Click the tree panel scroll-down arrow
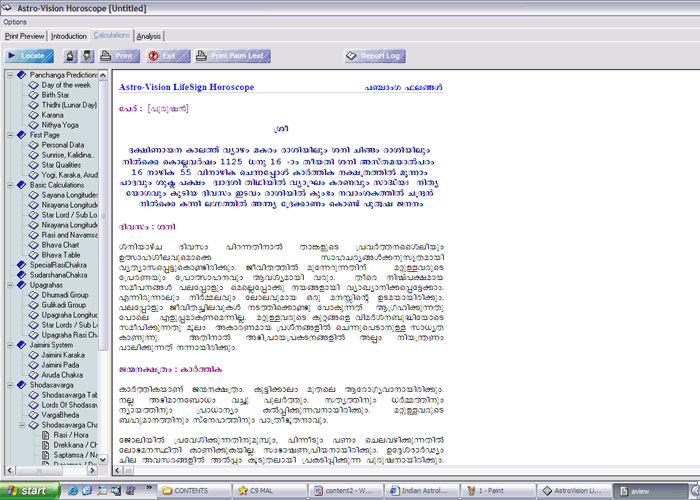This screenshot has height=500, width=700. pos(103,459)
